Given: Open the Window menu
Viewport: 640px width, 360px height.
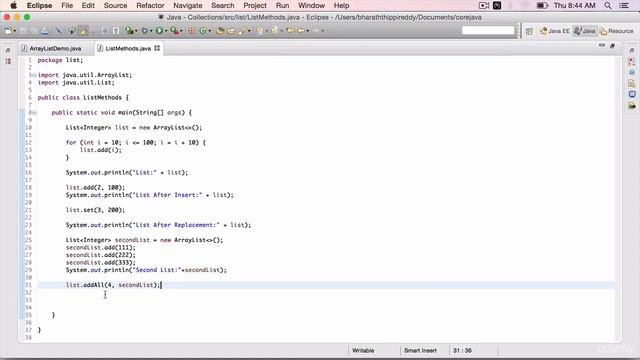Looking at the screenshot, I should (311, 5).
